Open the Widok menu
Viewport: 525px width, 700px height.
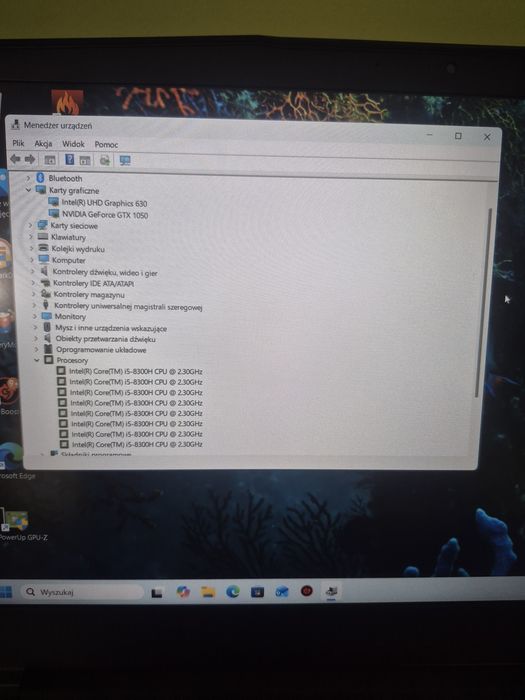pos(73,144)
